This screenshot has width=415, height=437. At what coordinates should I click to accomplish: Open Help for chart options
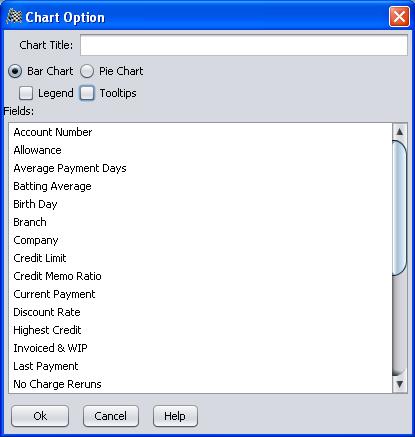click(x=175, y=416)
